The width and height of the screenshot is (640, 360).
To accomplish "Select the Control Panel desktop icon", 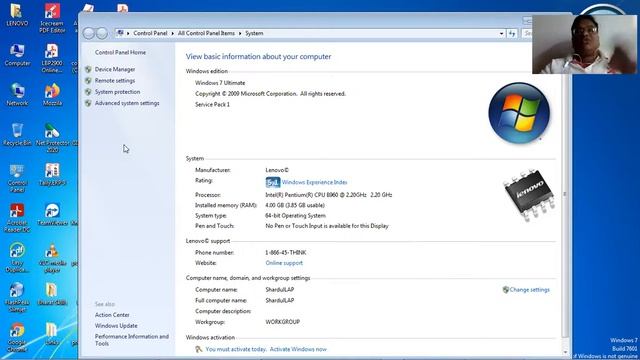I will pos(17,178).
